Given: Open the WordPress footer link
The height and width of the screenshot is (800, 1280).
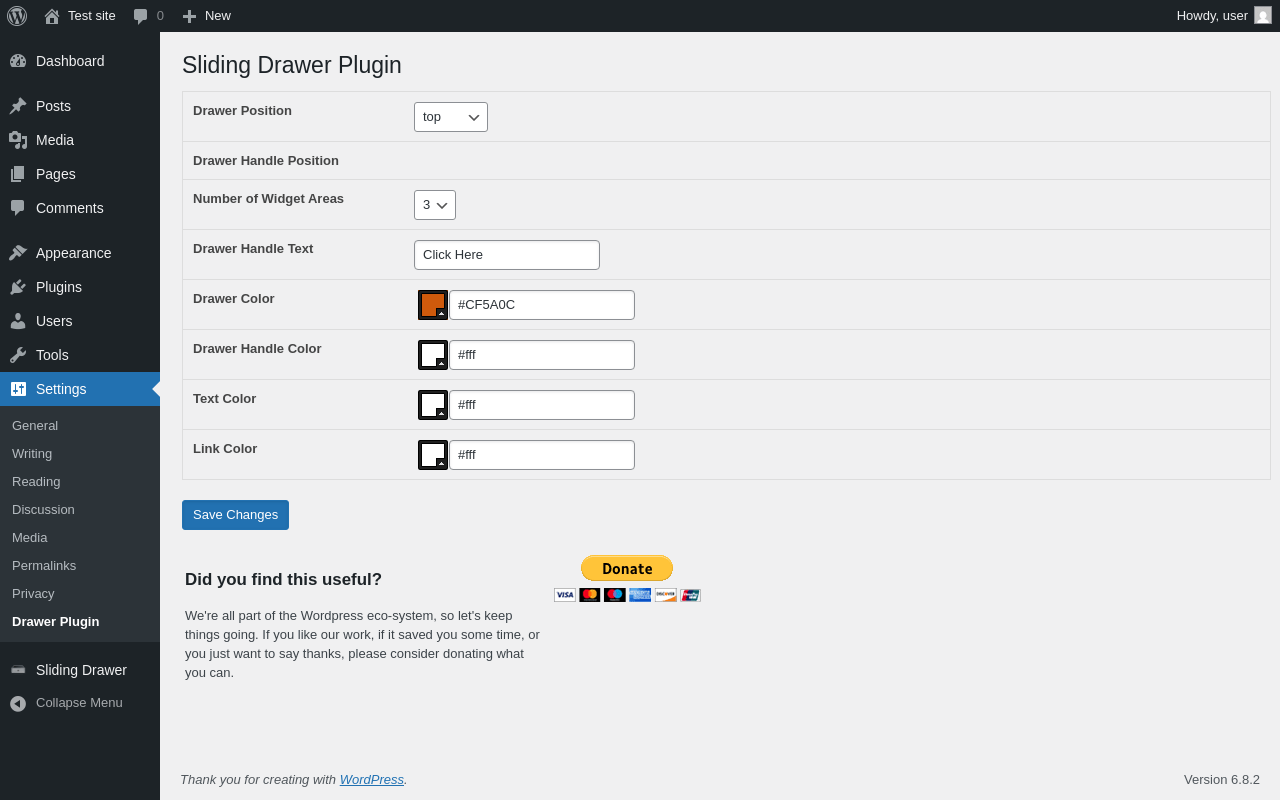Looking at the screenshot, I should 372,779.
